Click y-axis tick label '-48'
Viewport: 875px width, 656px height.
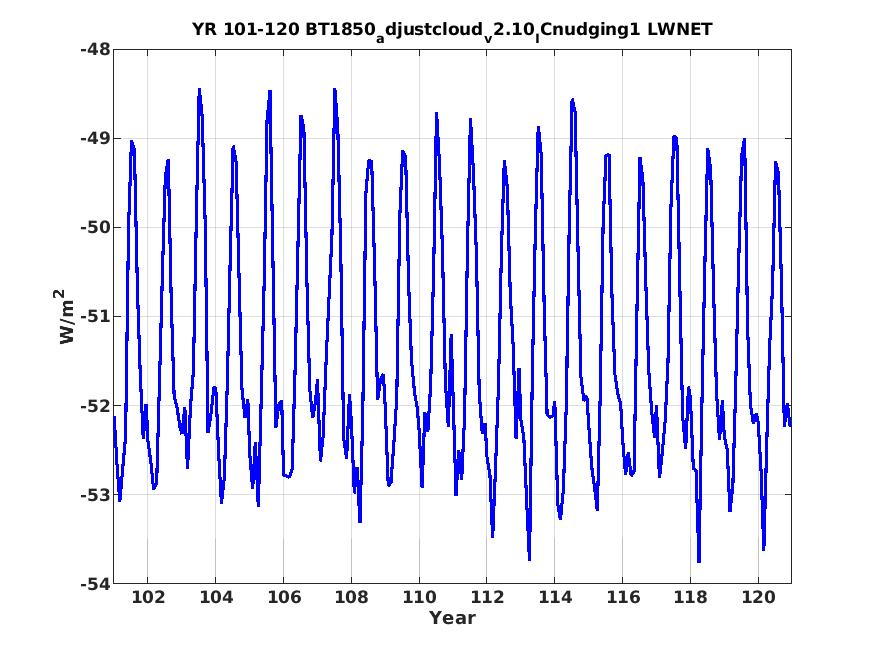click(x=95, y=50)
